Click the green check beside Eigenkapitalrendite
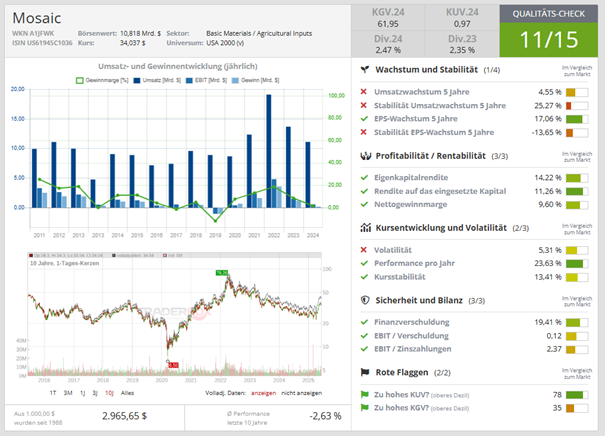The image size is (605, 436). pyautogui.click(x=364, y=177)
